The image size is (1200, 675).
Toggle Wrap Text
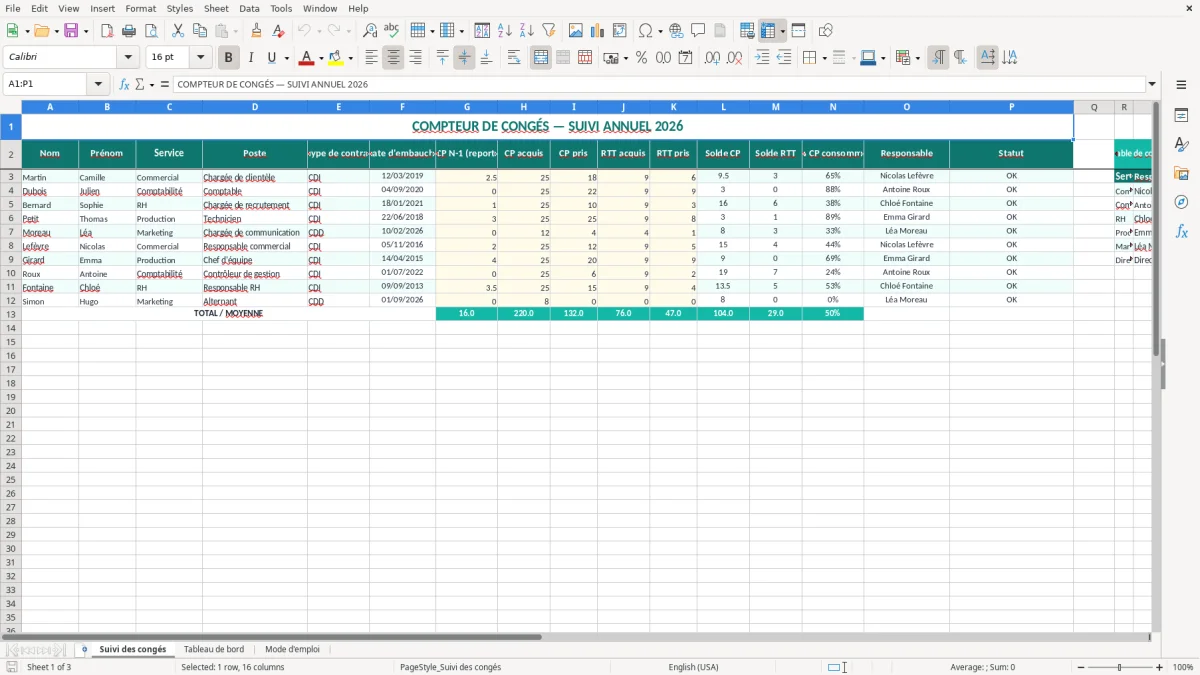point(514,58)
